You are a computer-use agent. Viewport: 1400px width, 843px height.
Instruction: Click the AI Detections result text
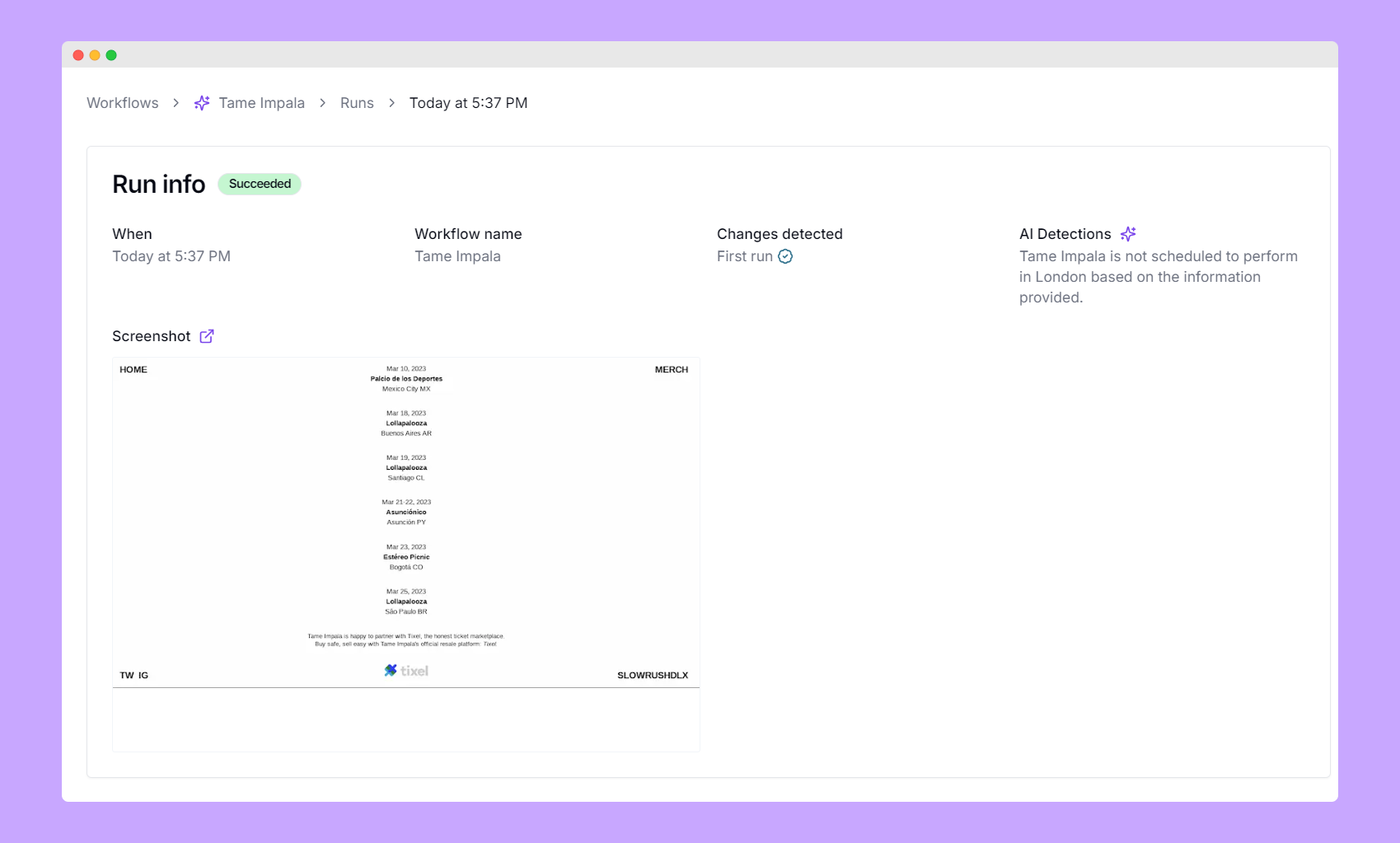[x=1159, y=277]
